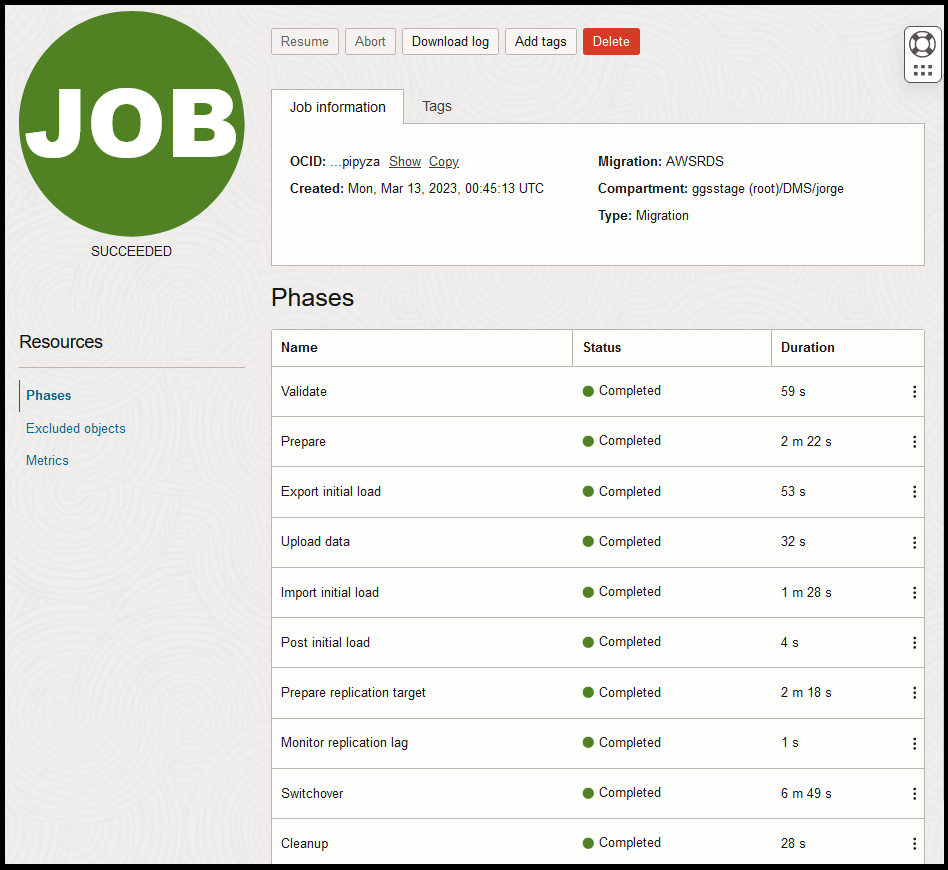
Task: Open the actions menu for Validate phase
Action: click(914, 392)
